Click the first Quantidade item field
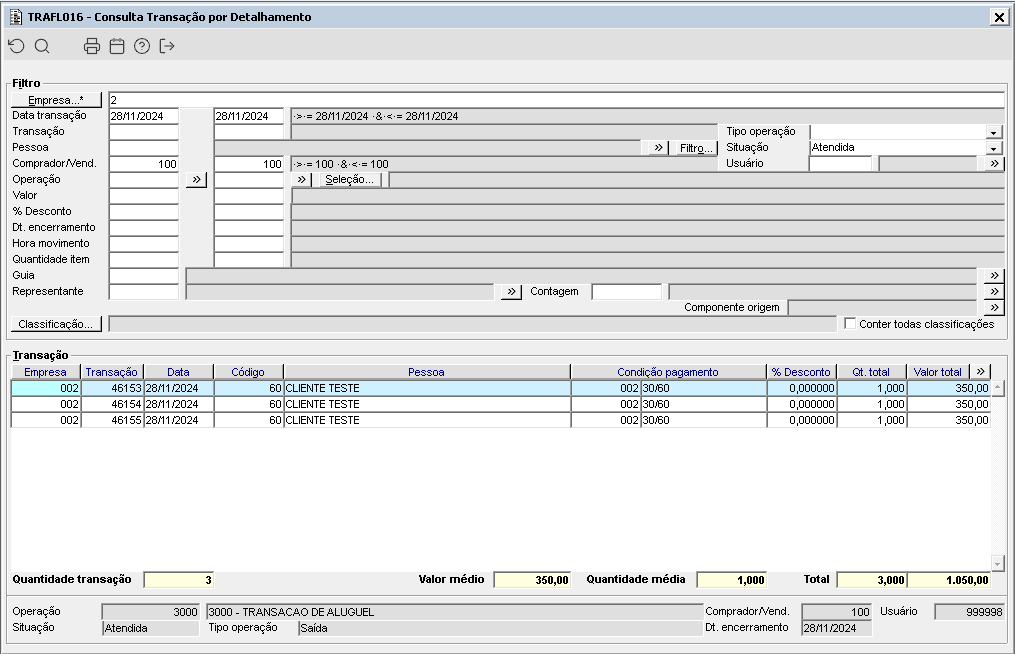Image resolution: width=1015 pixels, height=654 pixels. [144, 260]
